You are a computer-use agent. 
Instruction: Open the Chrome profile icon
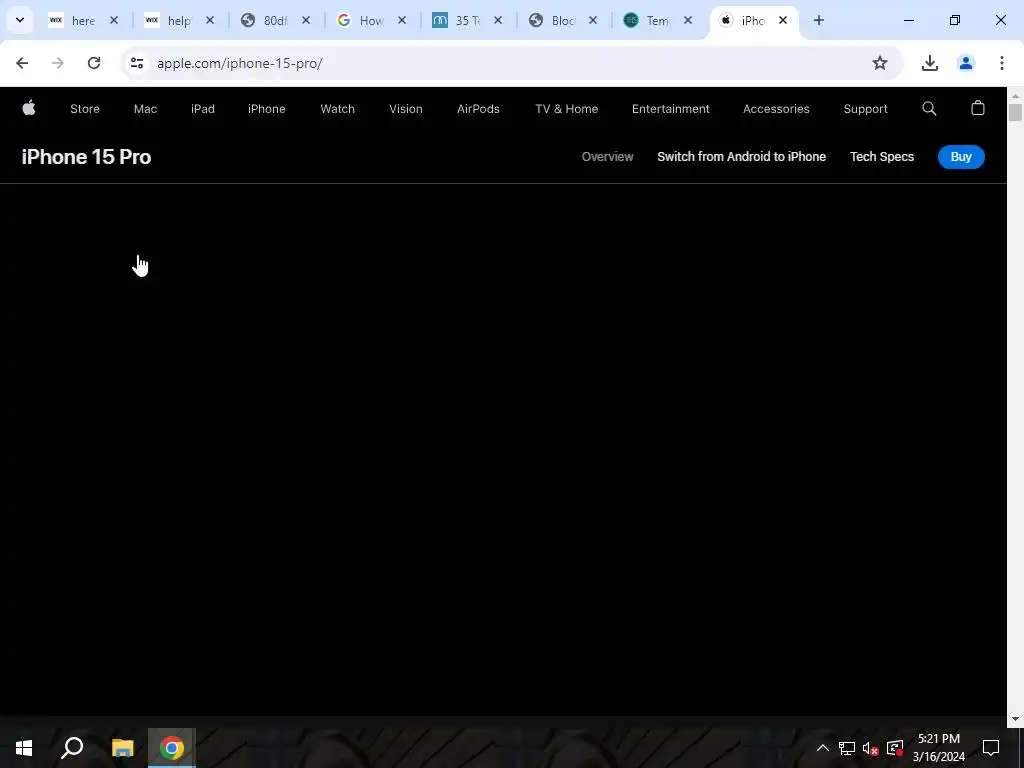965,63
